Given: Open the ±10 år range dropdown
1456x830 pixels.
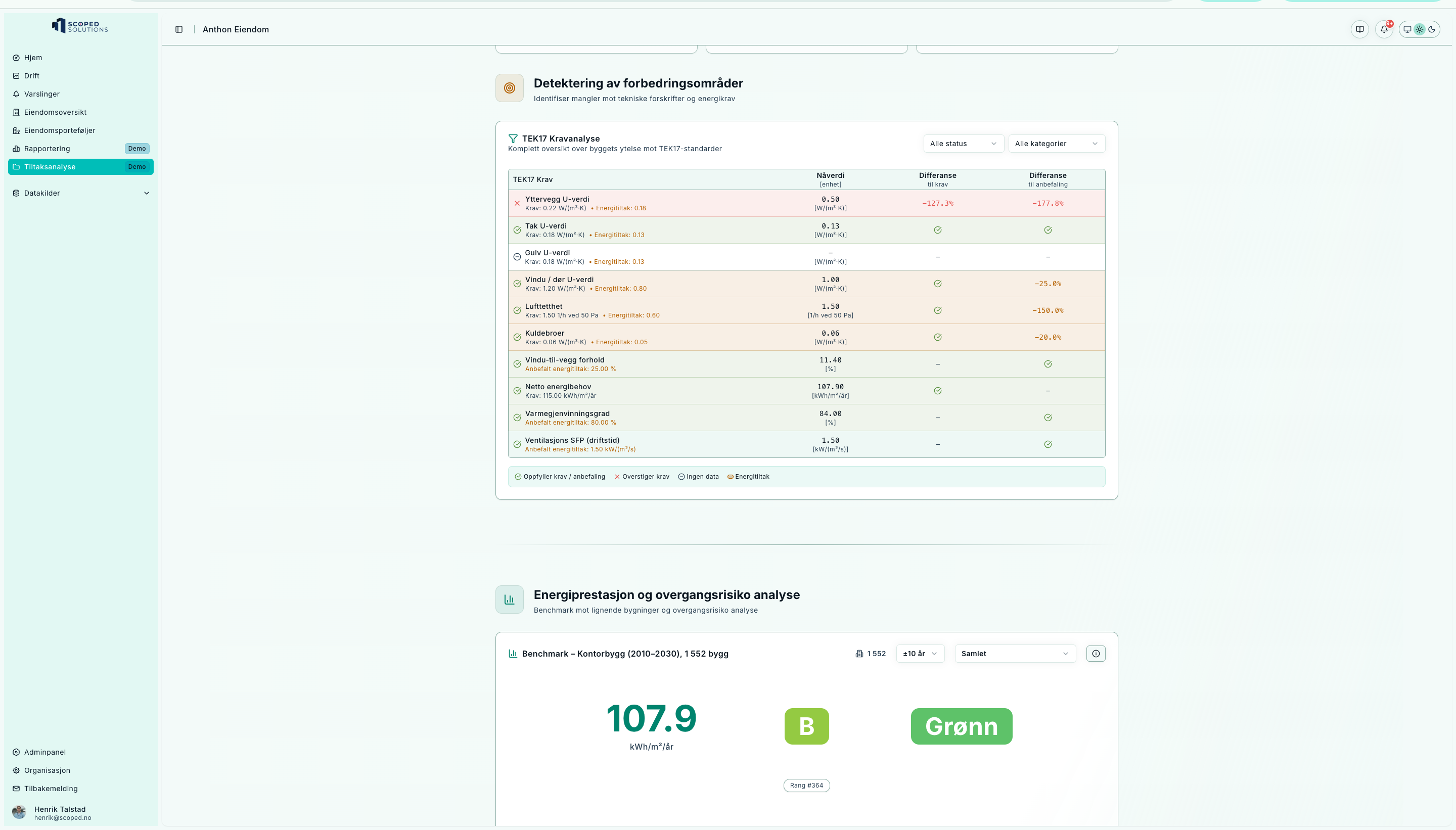Looking at the screenshot, I should coord(920,654).
